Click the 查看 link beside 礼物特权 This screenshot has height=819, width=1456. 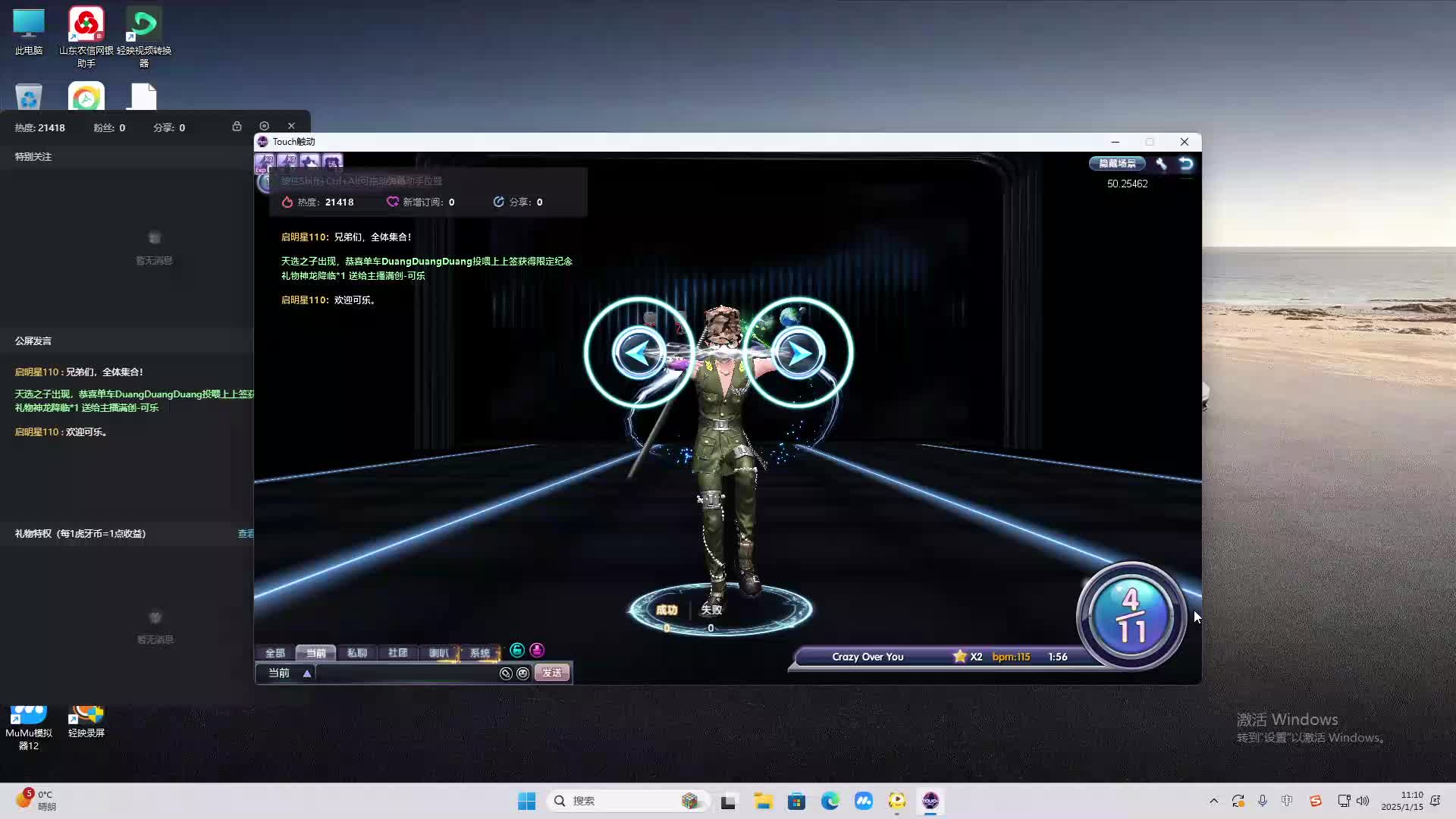[x=246, y=534]
